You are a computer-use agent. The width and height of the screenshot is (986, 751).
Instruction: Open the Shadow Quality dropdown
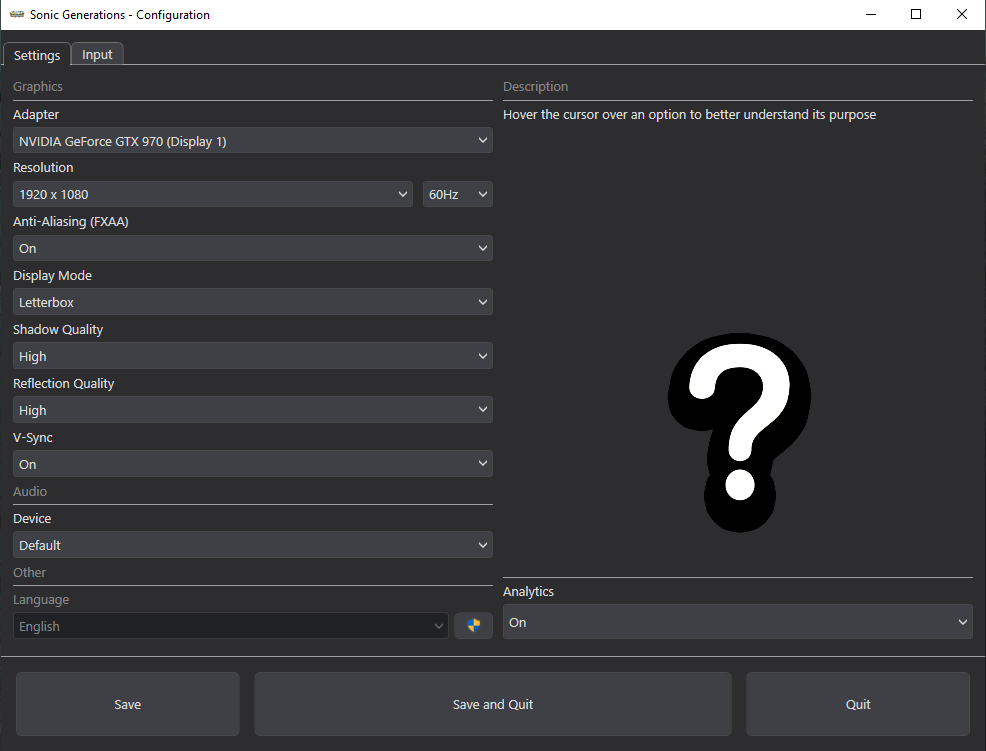253,356
